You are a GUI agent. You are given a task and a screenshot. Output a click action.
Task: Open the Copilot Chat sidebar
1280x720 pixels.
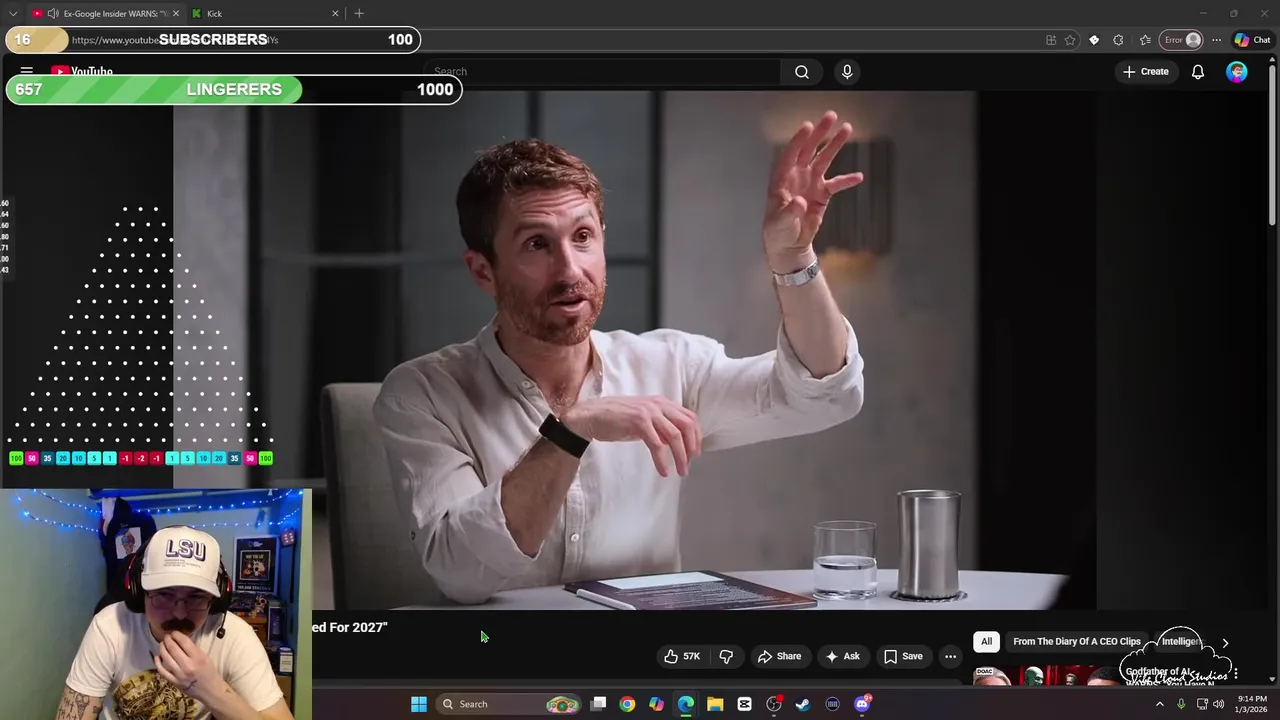1252,40
